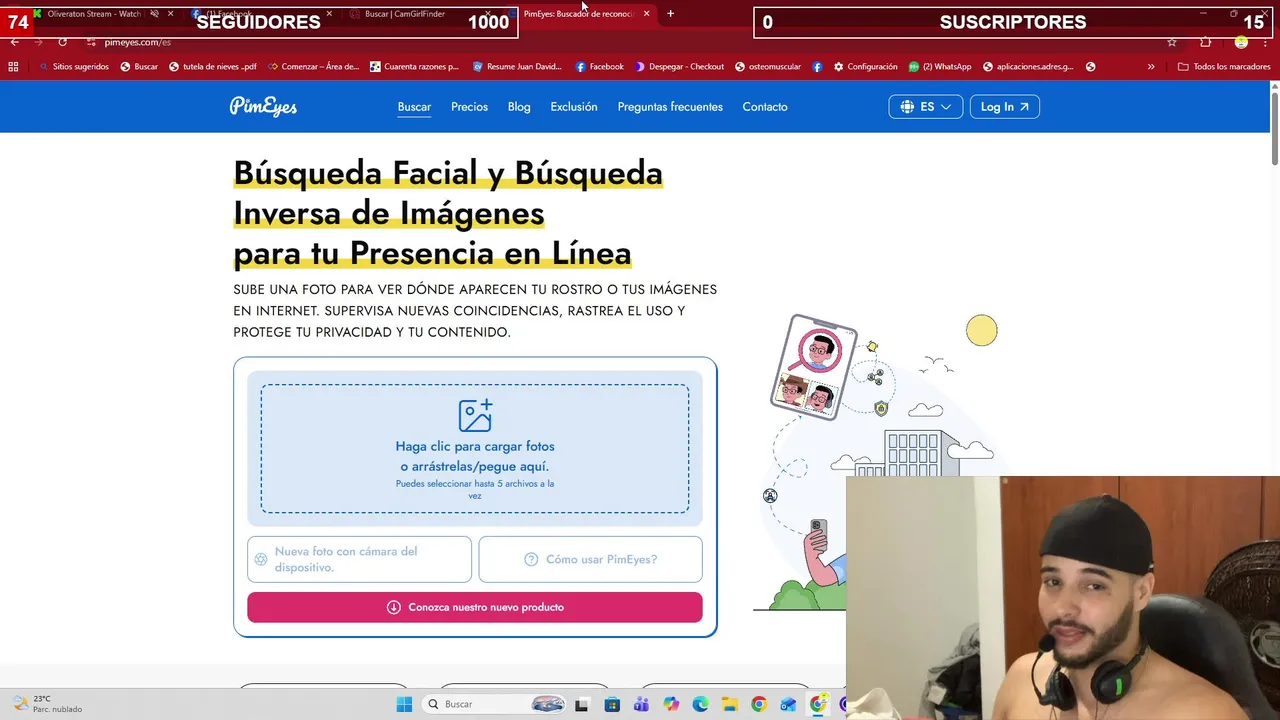Screen dimensions: 1280x720
Task: Open the Chrome extensions puzzle icon
Action: coord(1205,42)
